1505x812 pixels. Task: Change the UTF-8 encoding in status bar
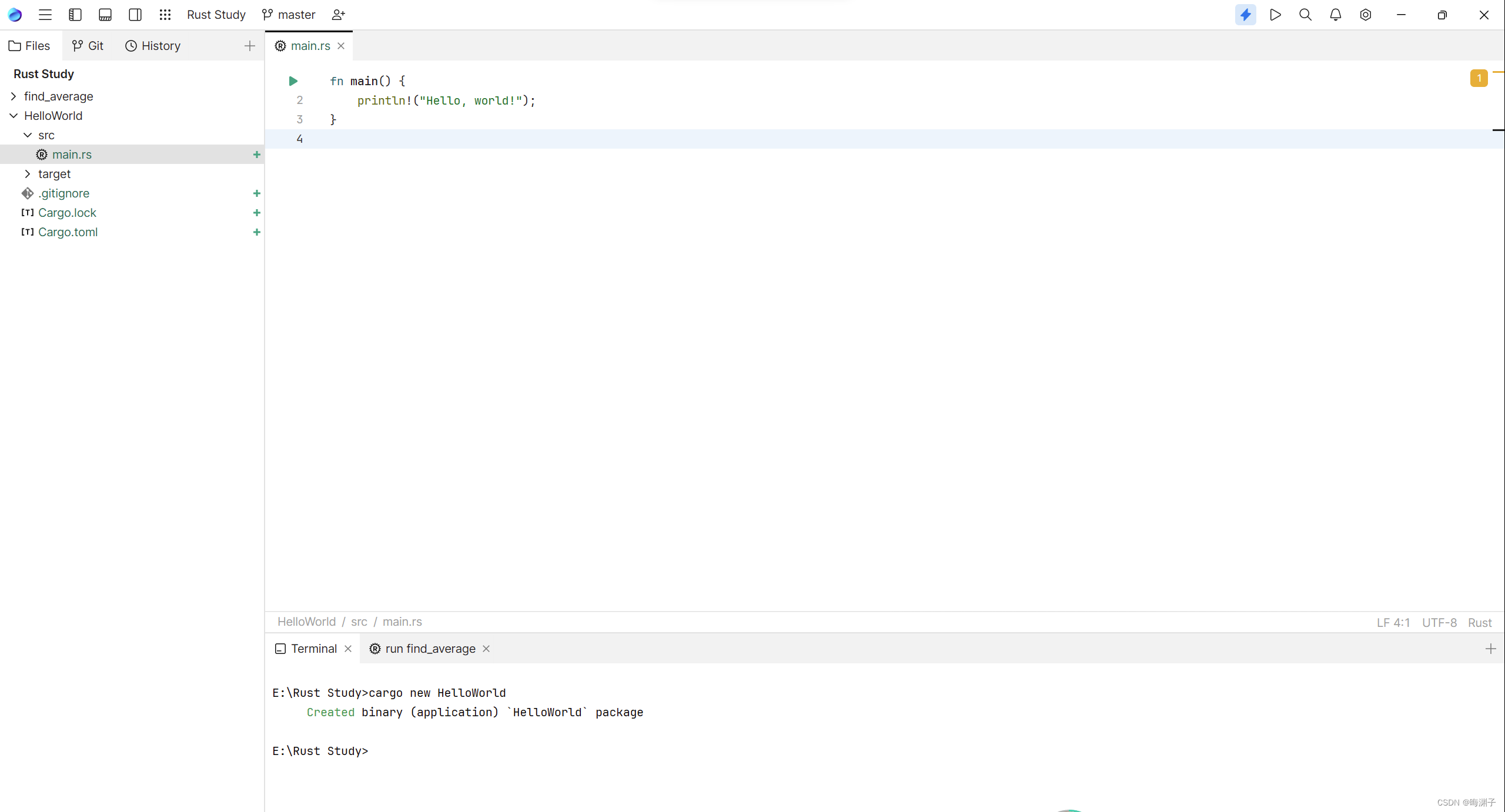point(1439,623)
